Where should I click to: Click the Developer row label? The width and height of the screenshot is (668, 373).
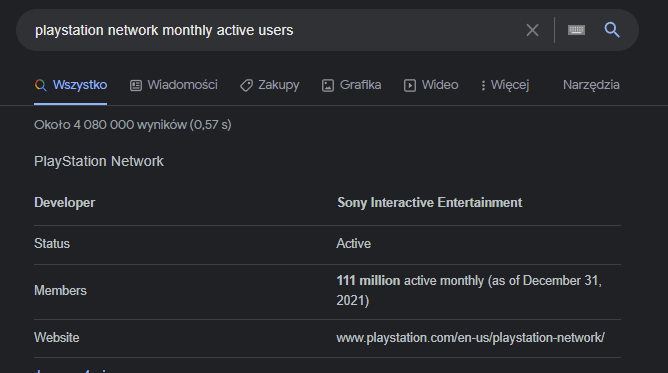point(65,203)
